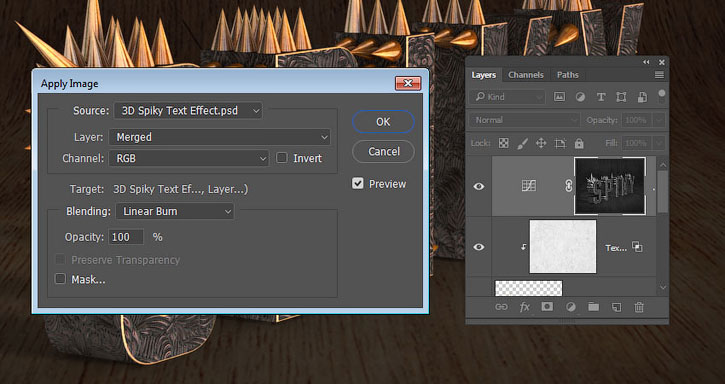Image resolution: width=725 pixels, height=384 pixels.
Task: Filter layers by pixel layer icon
Action: (x=559, y=97)
